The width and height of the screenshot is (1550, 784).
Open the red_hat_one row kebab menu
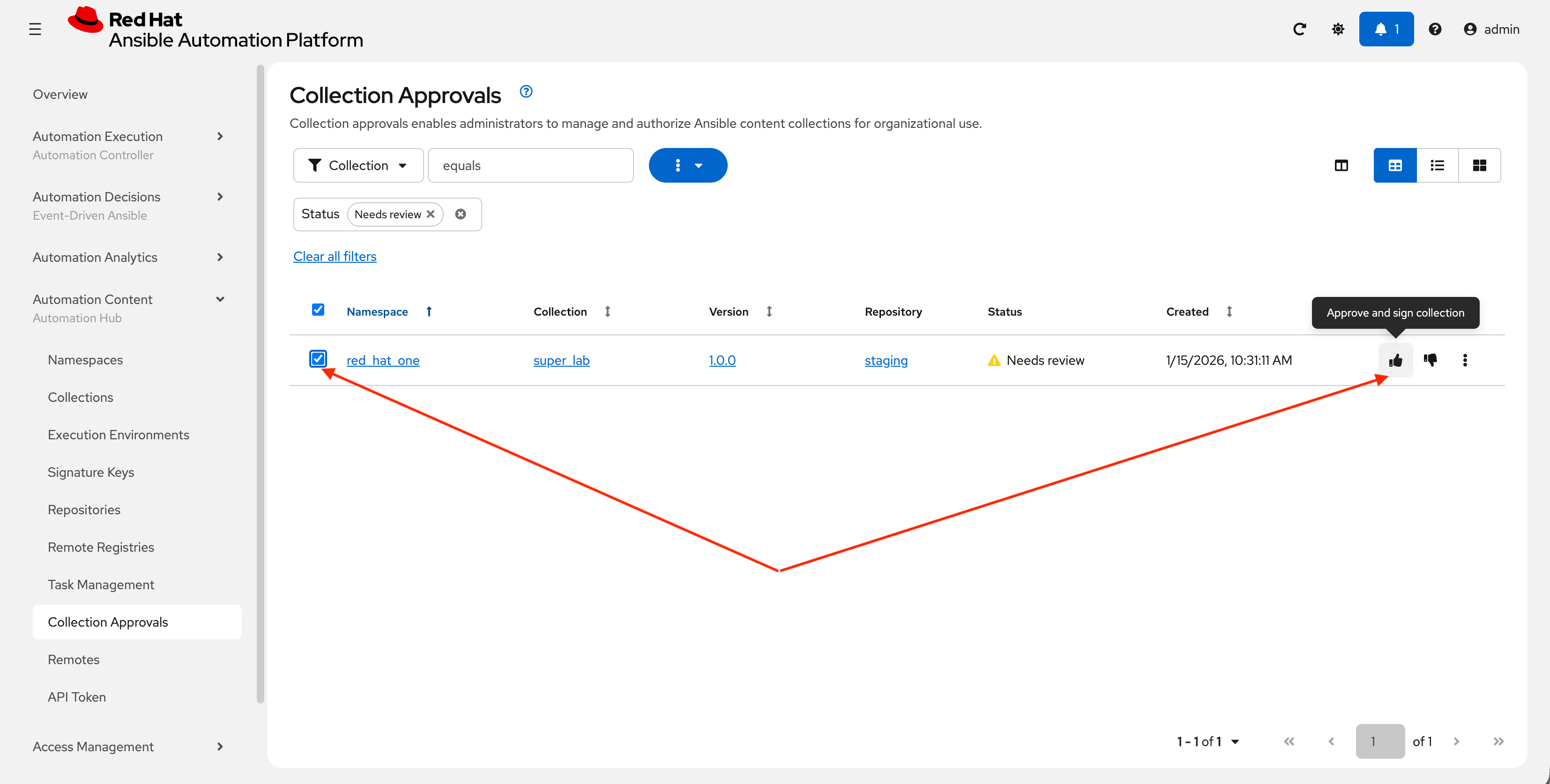(1465, 360)
